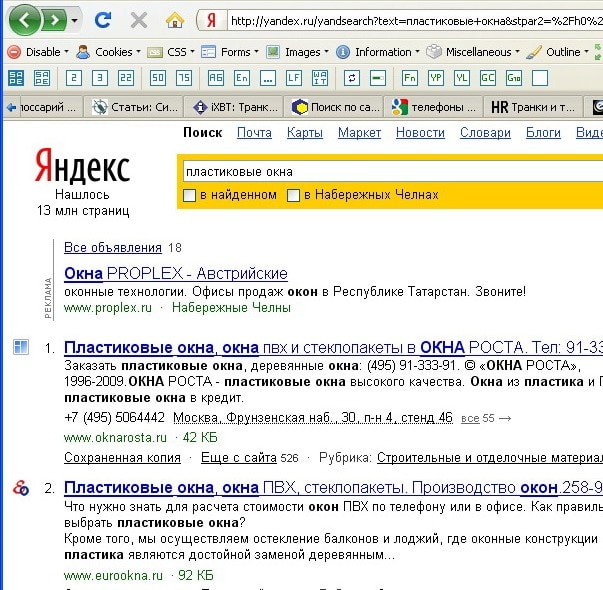Go to the Home page icon
This screenshot has width=603, height=590.
(175, 19)
